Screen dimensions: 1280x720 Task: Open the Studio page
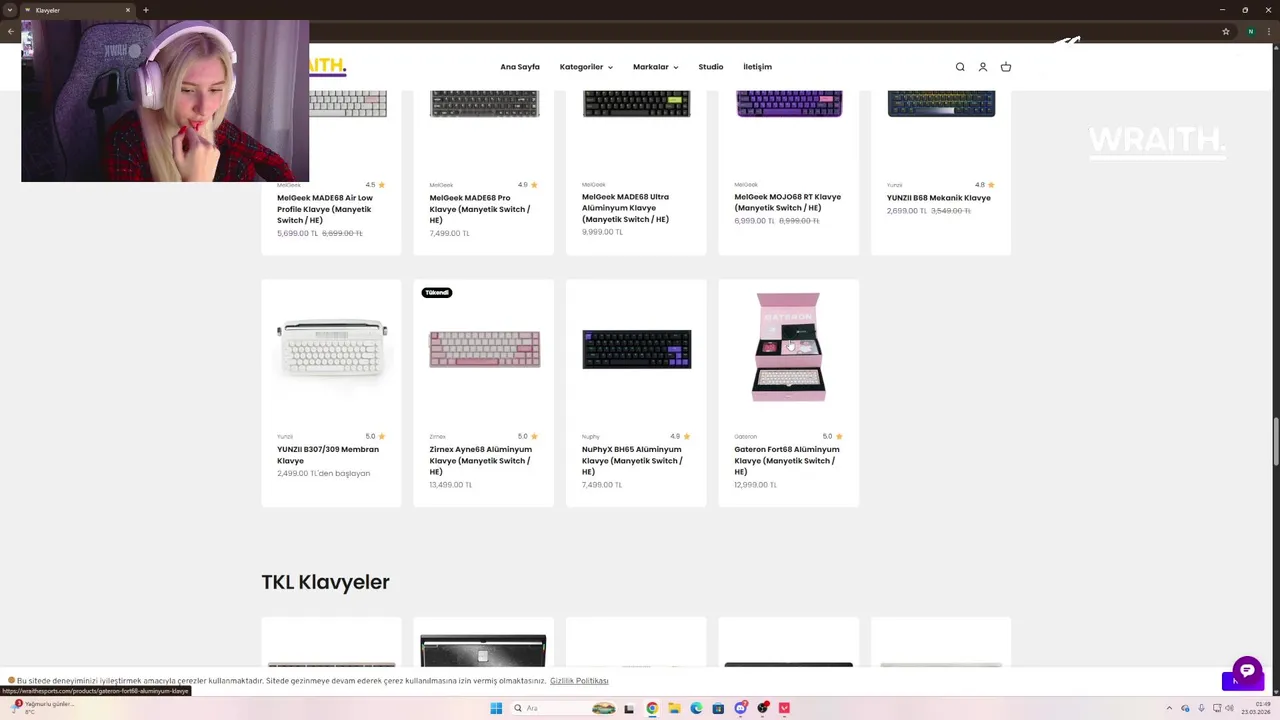click(711, 67)
